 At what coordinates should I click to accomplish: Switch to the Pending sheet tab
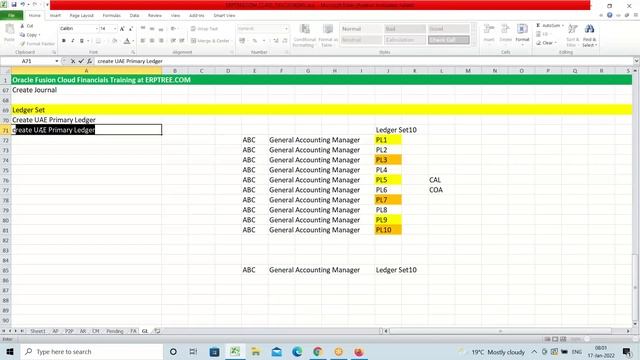pyautogui.click(x=115, y=331)
